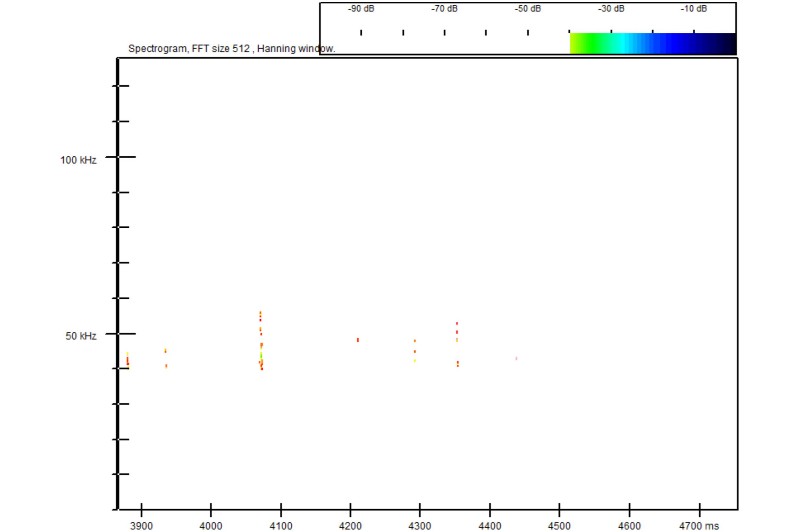Image resolution: width=800 pixels, height=532 pixels.
Task: Select the -90 dB label on the legend
Action: (x=360, y=9)
